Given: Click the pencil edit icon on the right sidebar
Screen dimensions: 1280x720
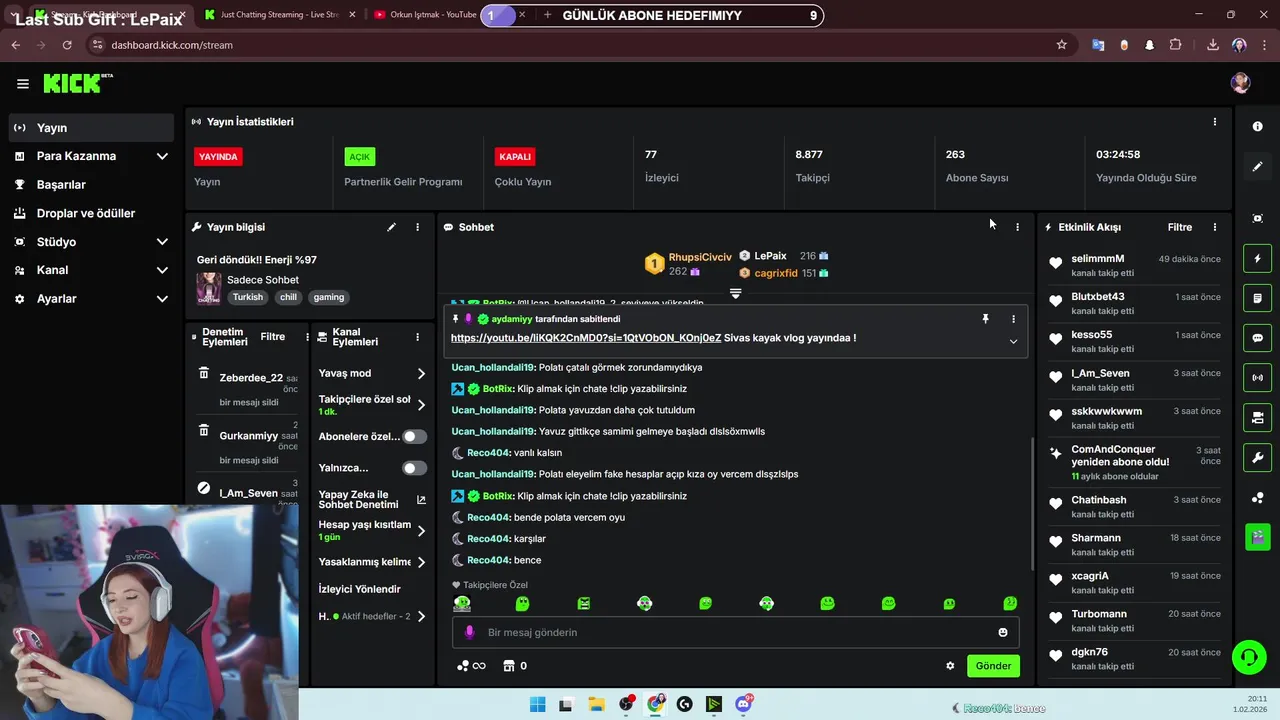Looking at the screenshot, I should pos(1257,166).
